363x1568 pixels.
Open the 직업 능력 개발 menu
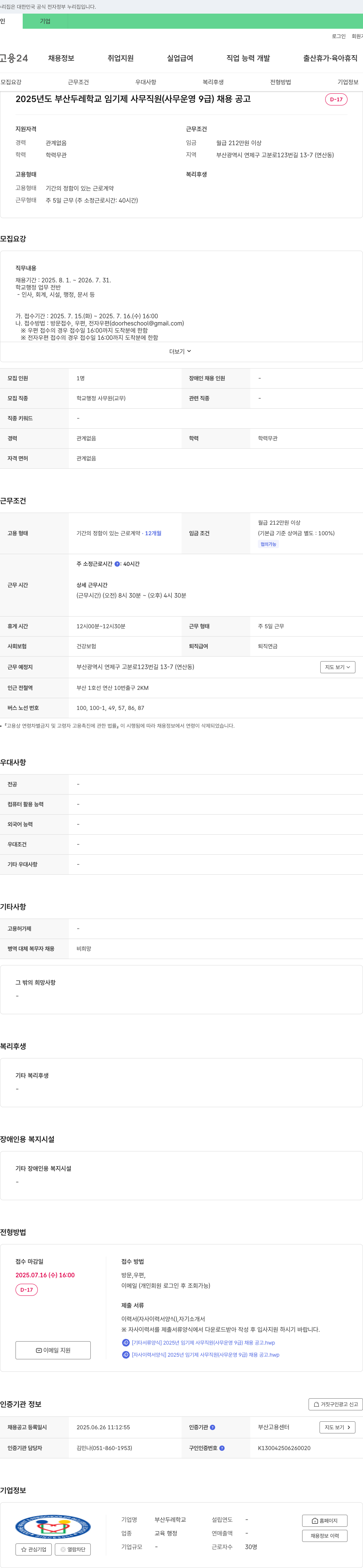point(248,59)
